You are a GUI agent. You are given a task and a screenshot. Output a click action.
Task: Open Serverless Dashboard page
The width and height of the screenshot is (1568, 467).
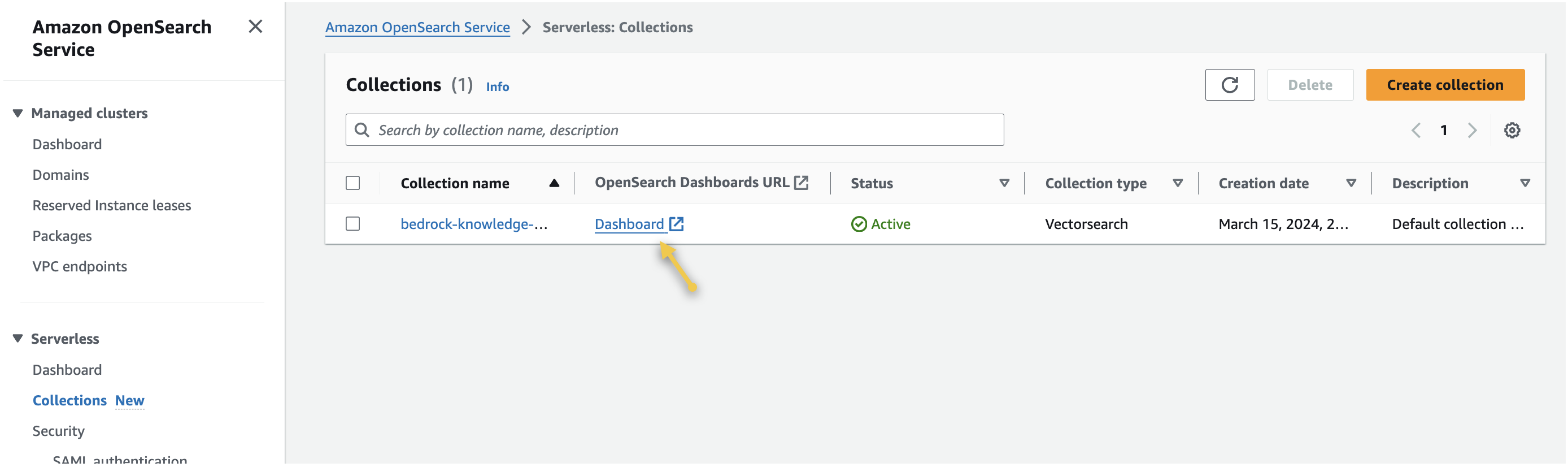[x=67, y=370]
